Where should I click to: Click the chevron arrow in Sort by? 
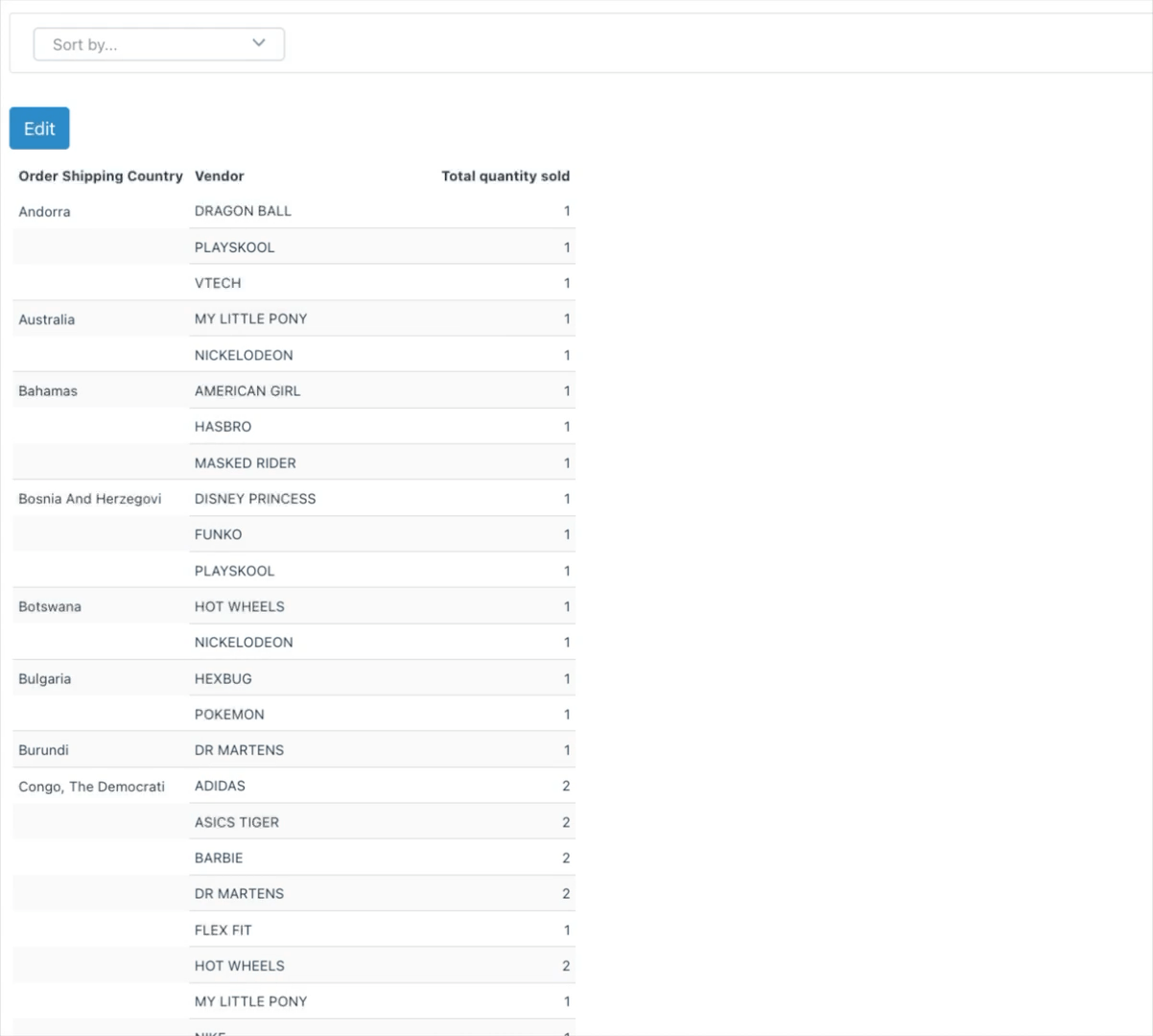(x=259, y=43)
